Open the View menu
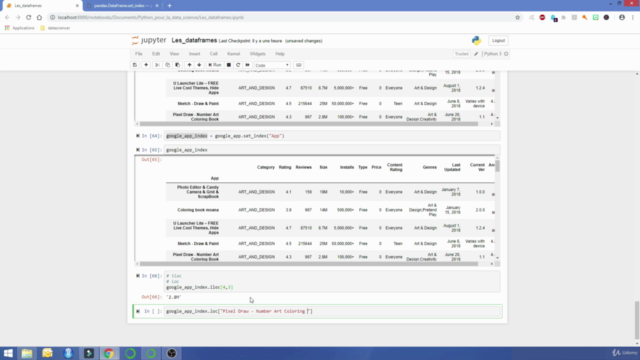Image resolution: width=640 pixels, height=360 pixels. [x=174, y=54]
